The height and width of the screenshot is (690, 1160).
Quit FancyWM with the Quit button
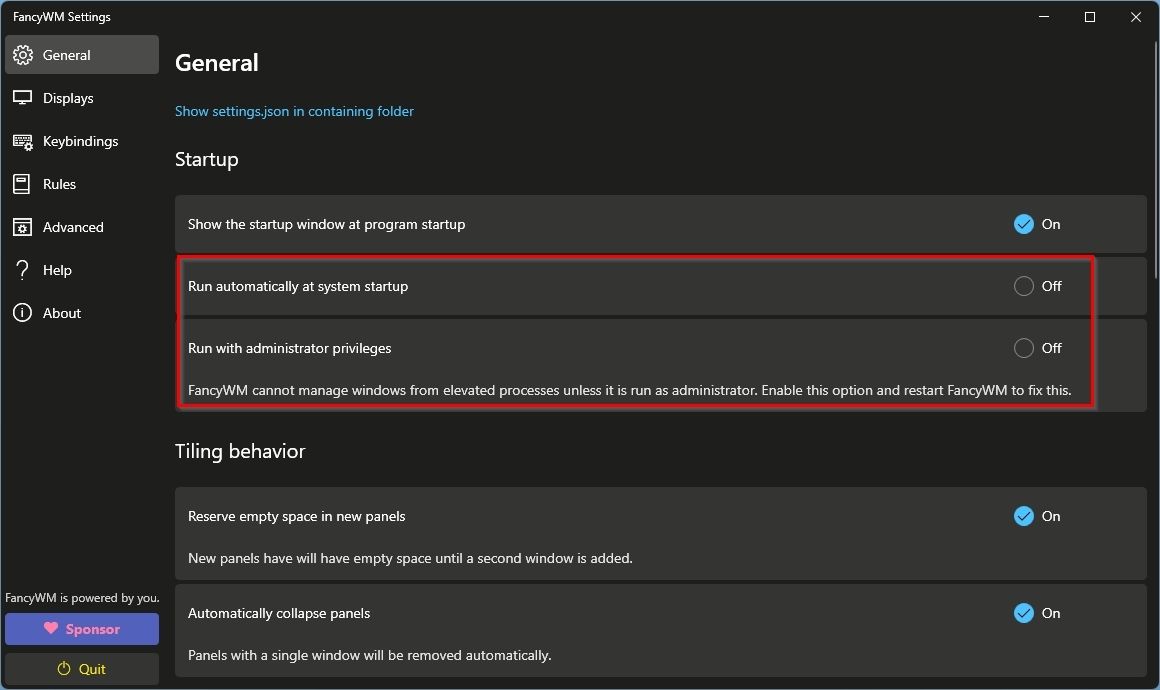pyautogui.click(x=81, y=668)
